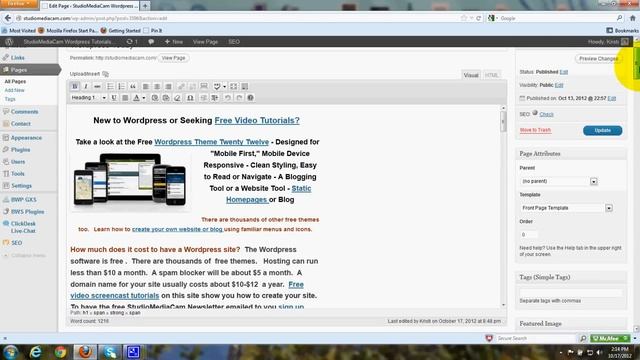Toggle the kitchen sink toolbar row
The image size is (640, 360).
coord(245,87)
